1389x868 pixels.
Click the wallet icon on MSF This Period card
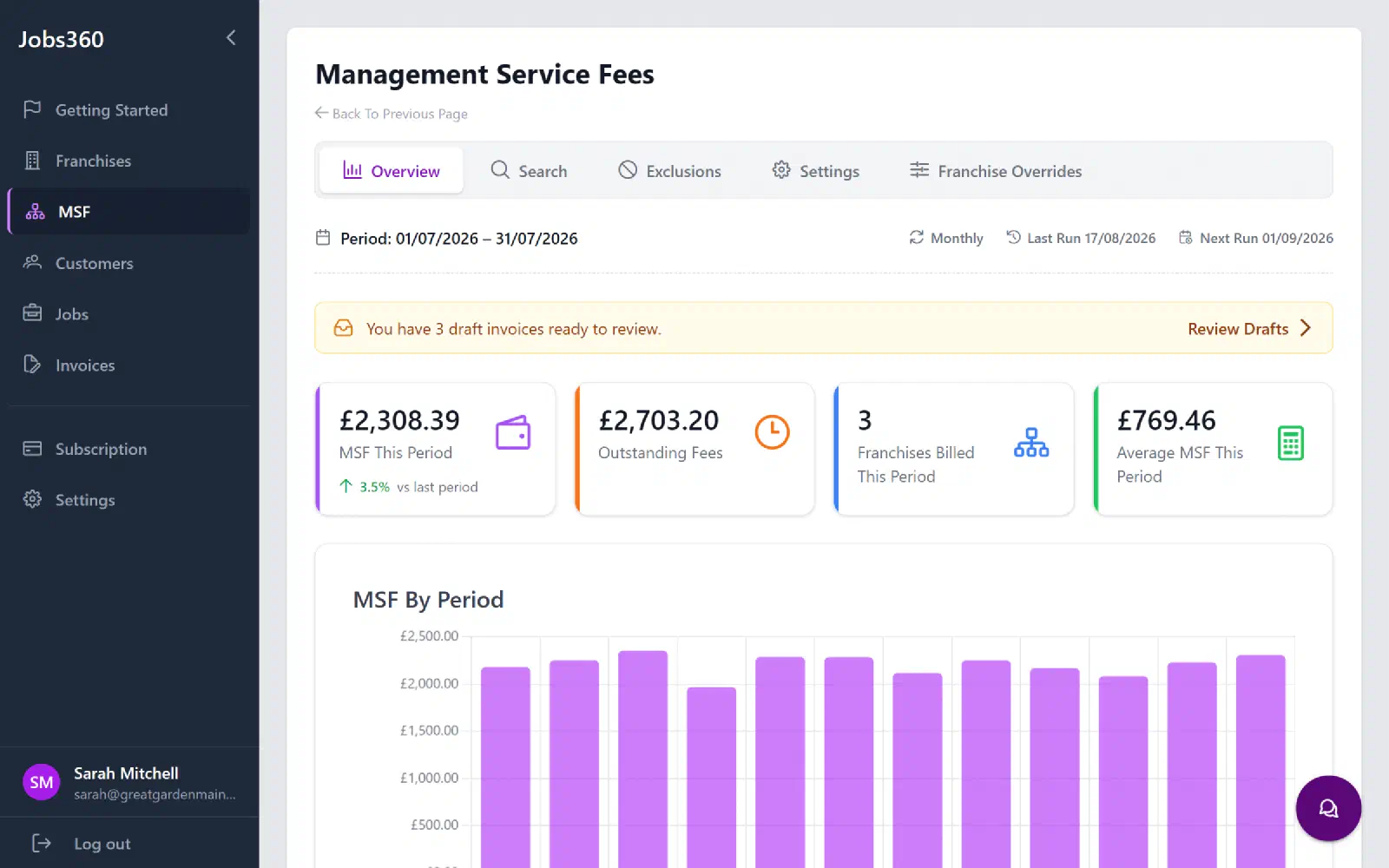pyautogui.click(x=513, y=432)
